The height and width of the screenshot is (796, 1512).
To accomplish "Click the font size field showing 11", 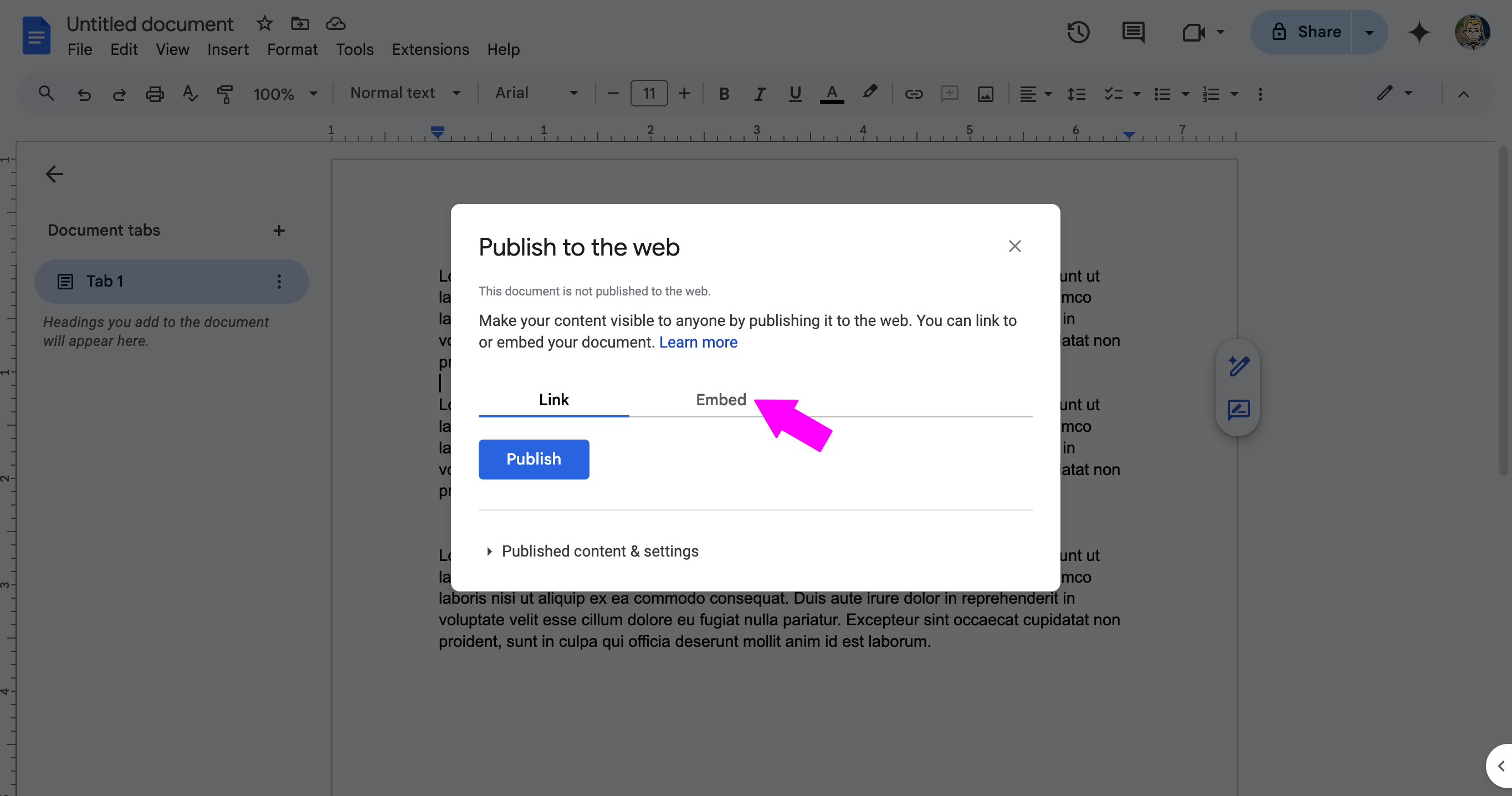I will (649, 94).
